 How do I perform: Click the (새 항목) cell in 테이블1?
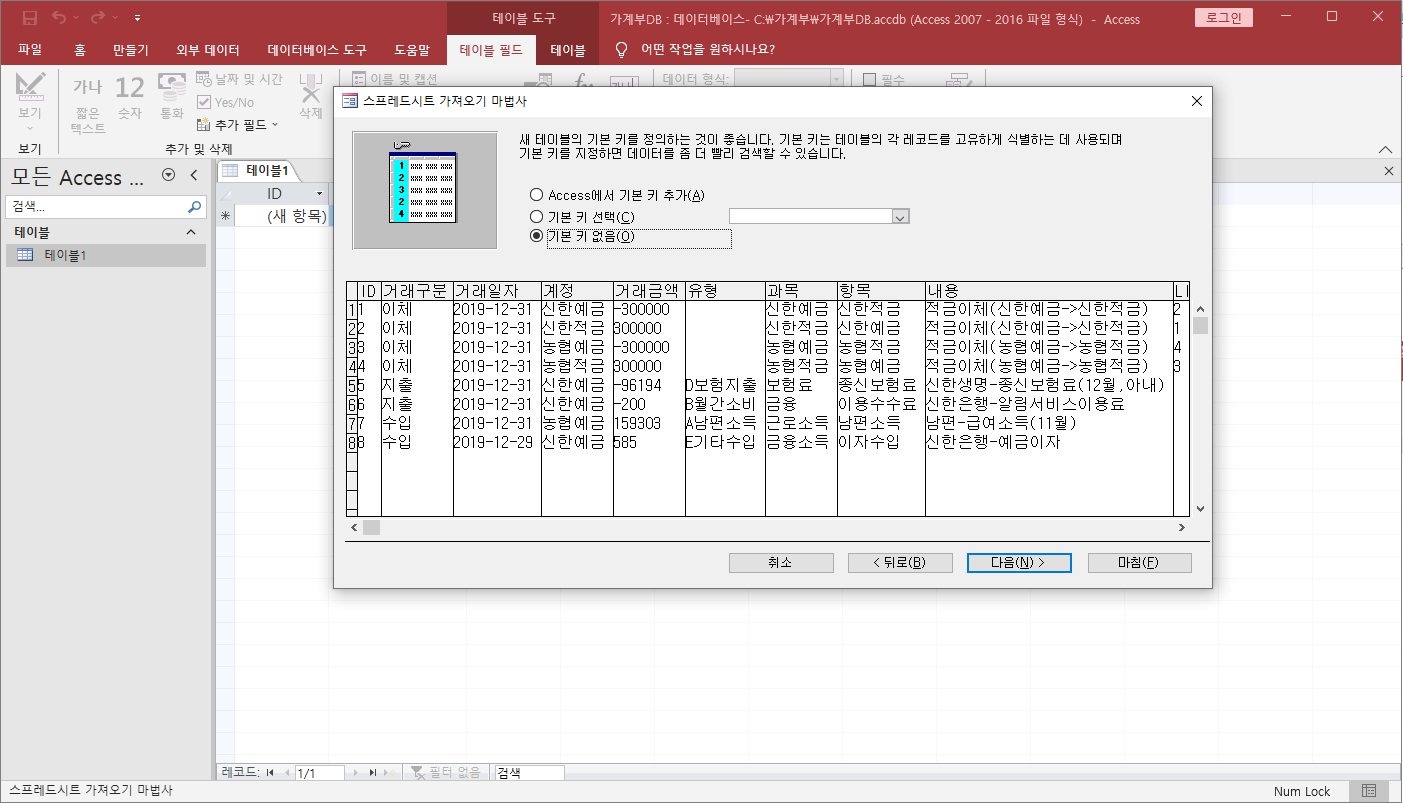283,215
